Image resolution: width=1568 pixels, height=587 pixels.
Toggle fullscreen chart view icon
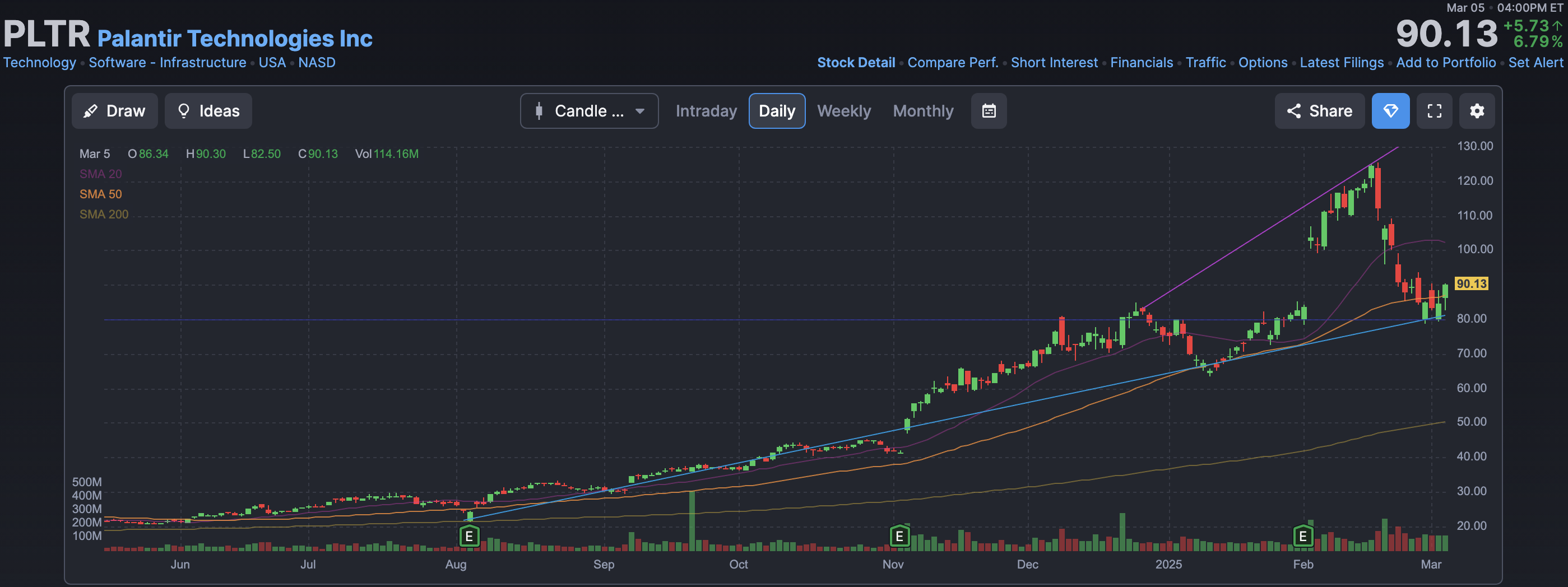point(1434,111)
